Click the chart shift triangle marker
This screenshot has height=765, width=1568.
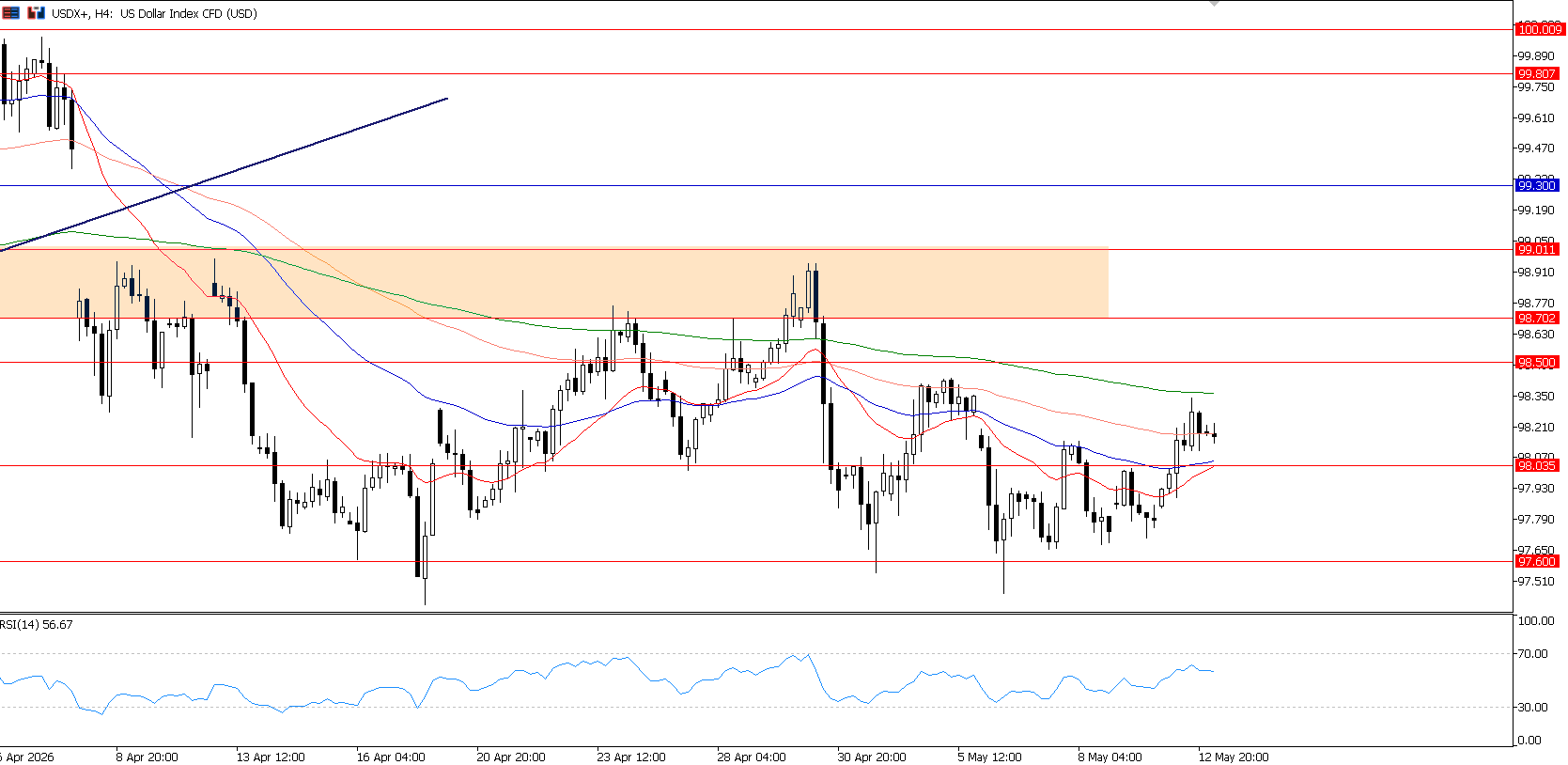(1214, 4)
